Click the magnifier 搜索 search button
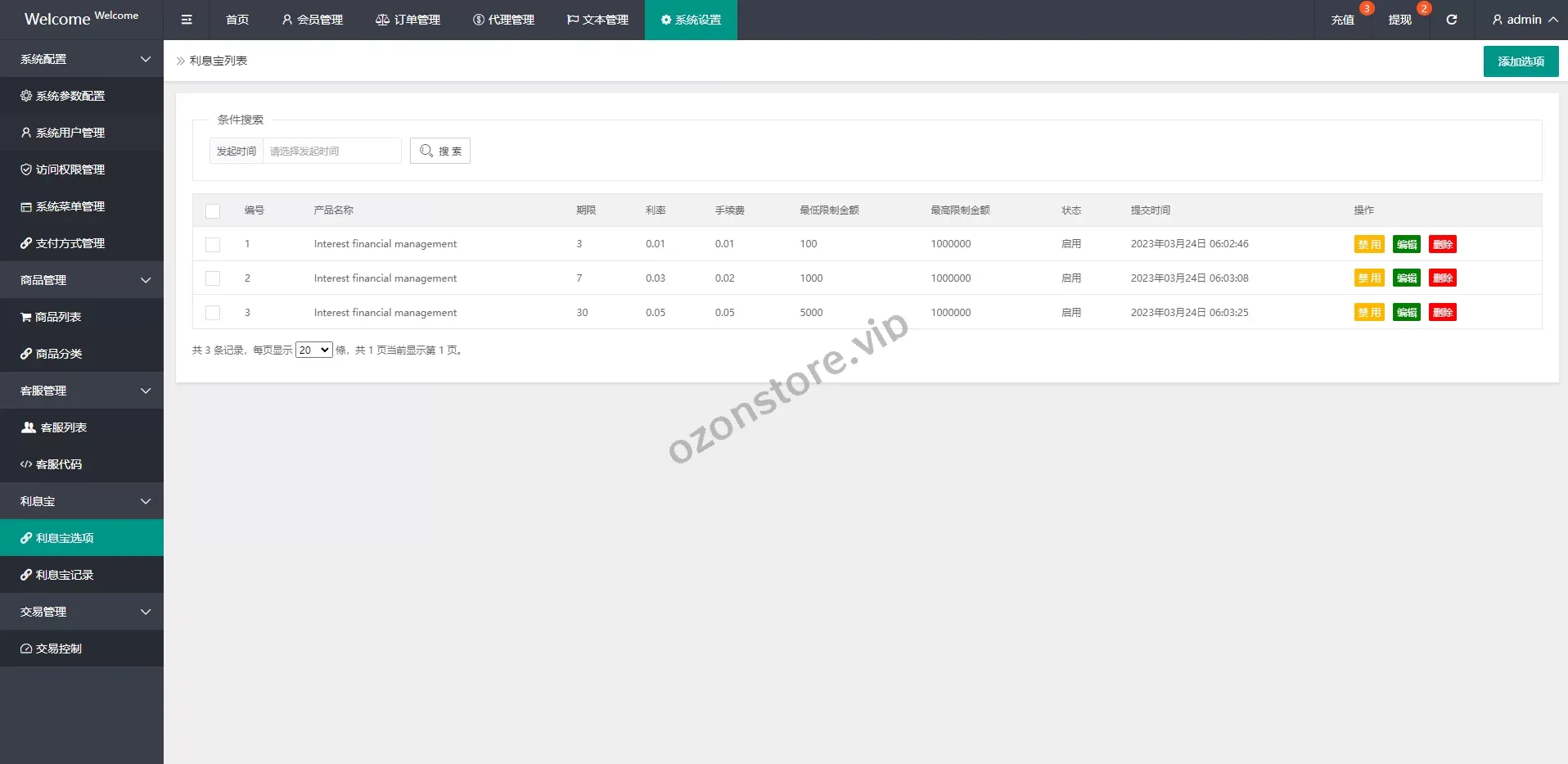Screen dimensions: 1568x764 pyautogui.click(x=440, y=151)
